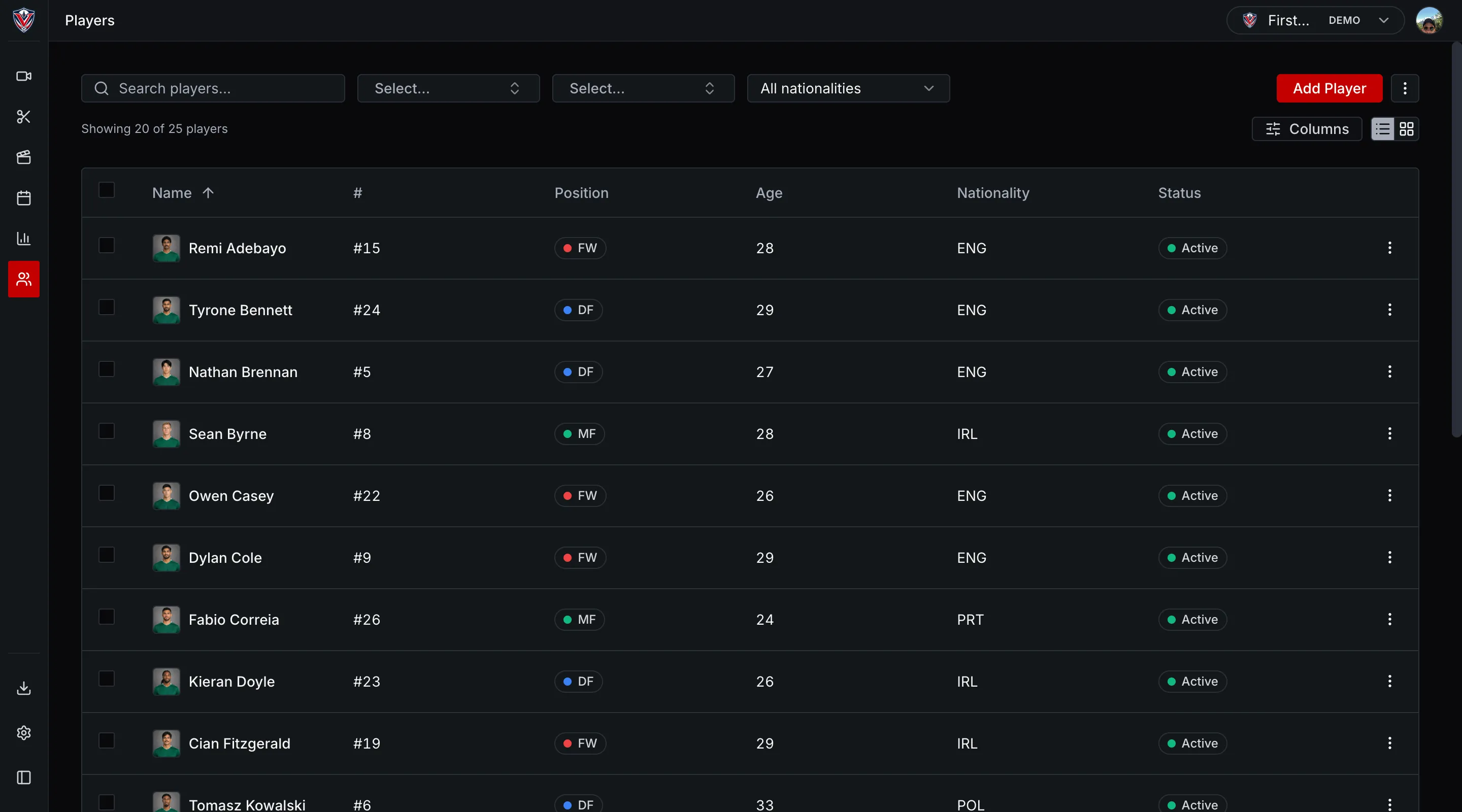The width and height of the screenshot is (1462, 812).
Task: Sort by the Nationality column header
Action: click(x=993, y=193)
